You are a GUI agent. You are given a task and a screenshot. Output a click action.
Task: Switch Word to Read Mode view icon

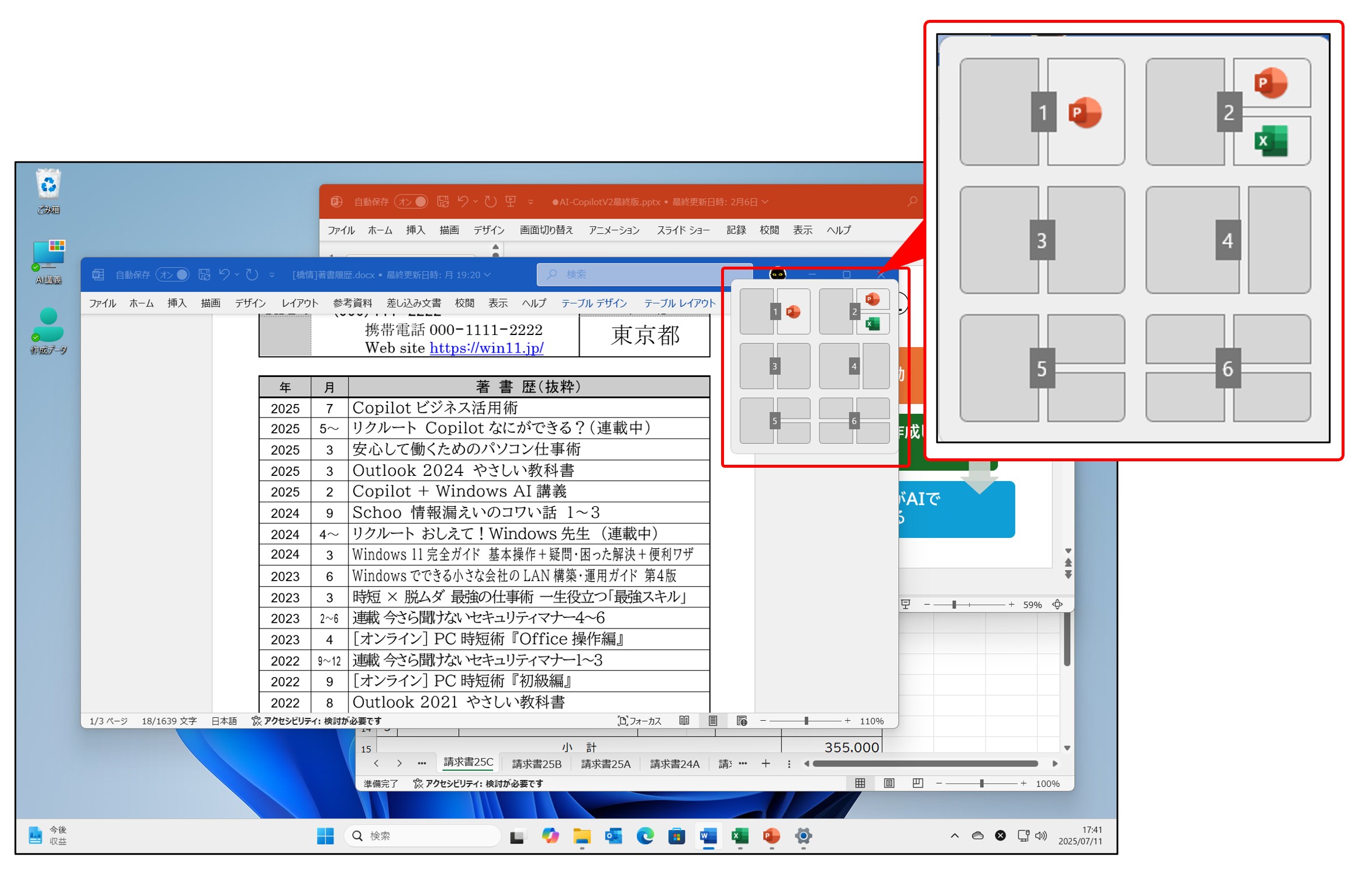(685, 721)
